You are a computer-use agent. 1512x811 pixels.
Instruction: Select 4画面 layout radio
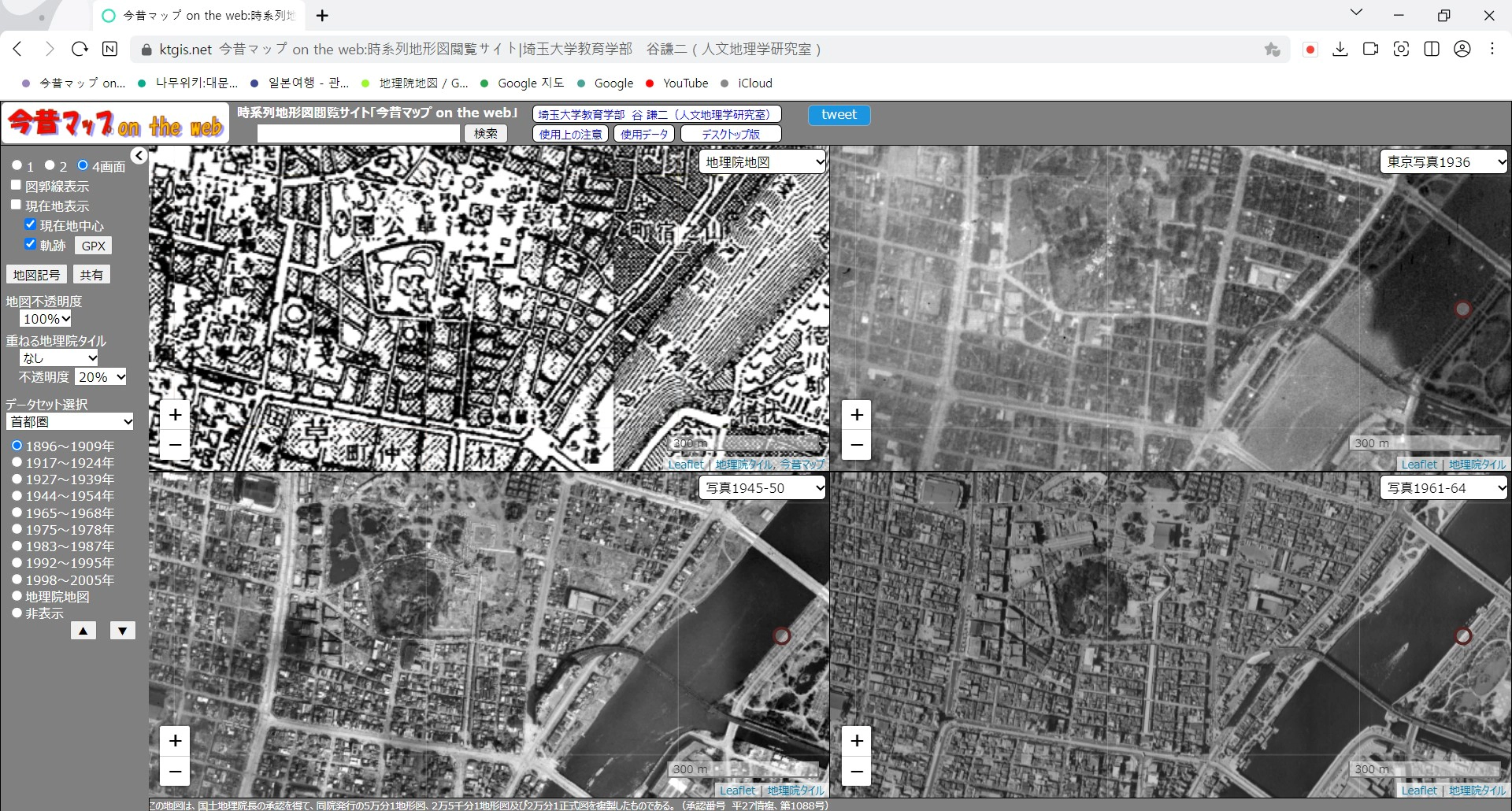point(83,165)
